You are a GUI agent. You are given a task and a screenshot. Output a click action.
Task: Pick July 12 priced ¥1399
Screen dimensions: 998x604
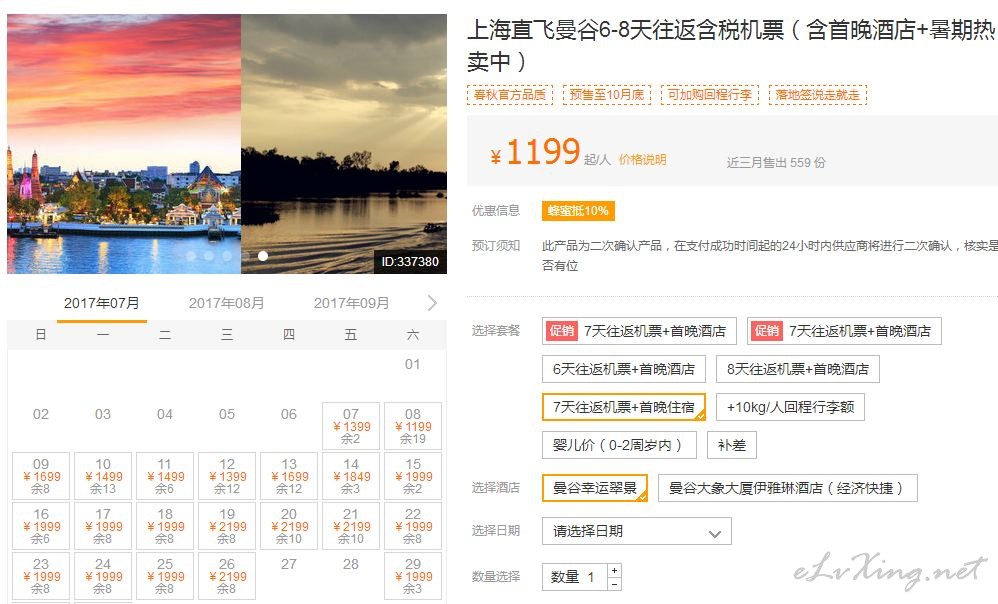pos(227,476)
